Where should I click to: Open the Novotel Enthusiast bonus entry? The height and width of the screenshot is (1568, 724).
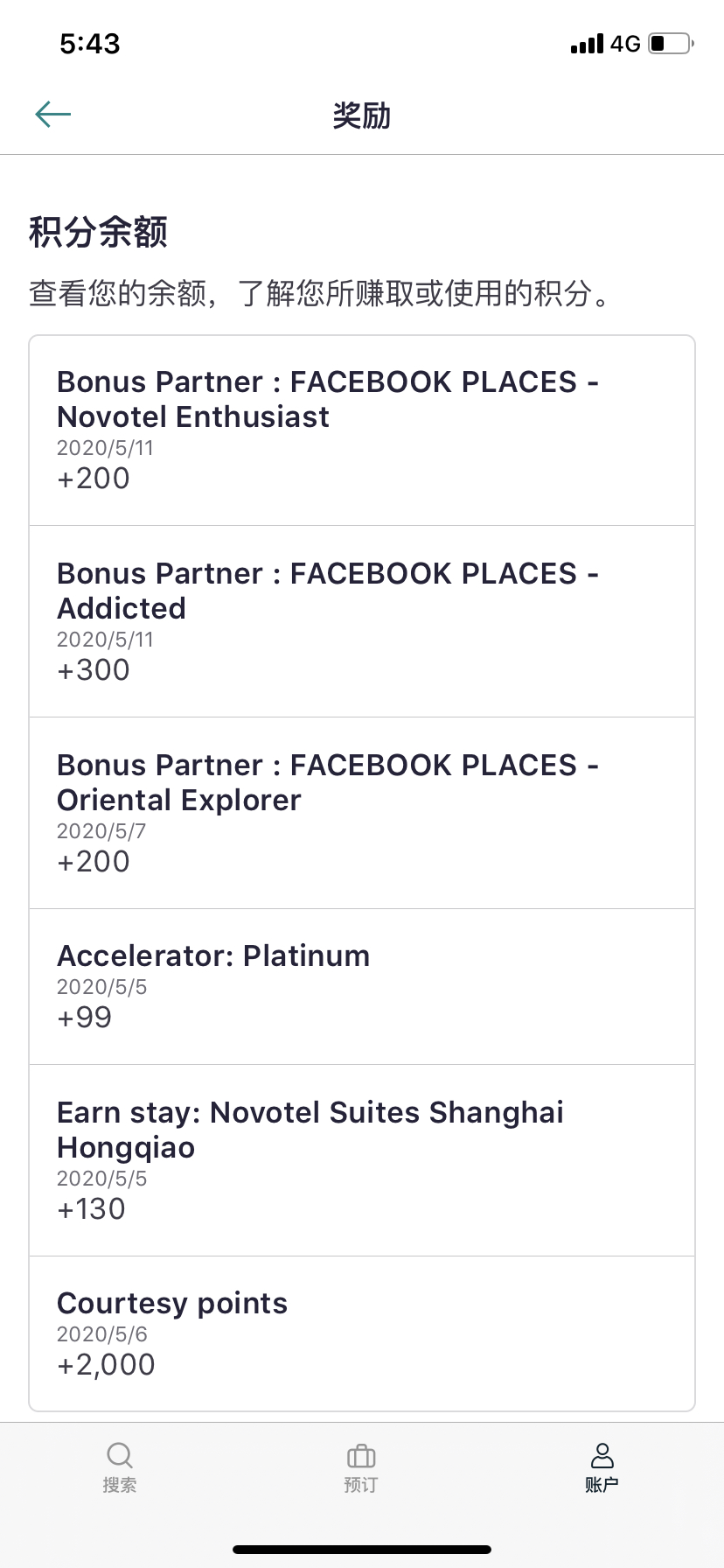click(x=362, y=430)
